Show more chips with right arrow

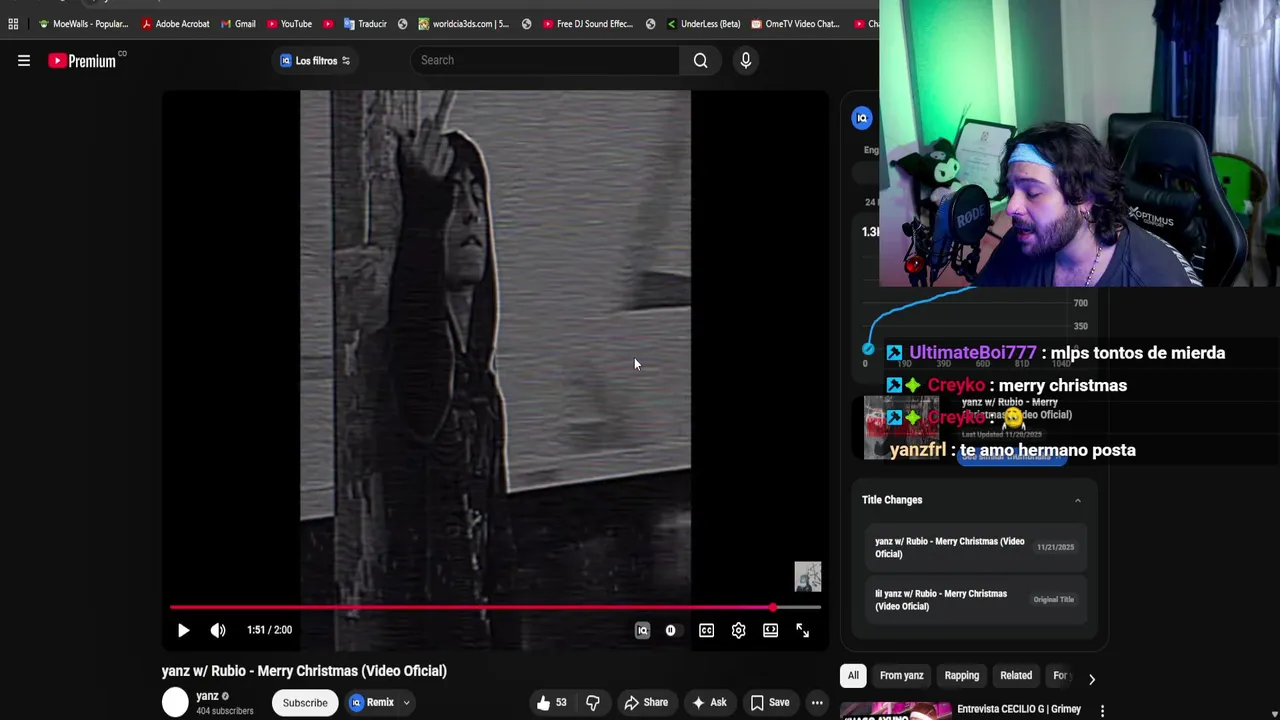click(1091, 679)
